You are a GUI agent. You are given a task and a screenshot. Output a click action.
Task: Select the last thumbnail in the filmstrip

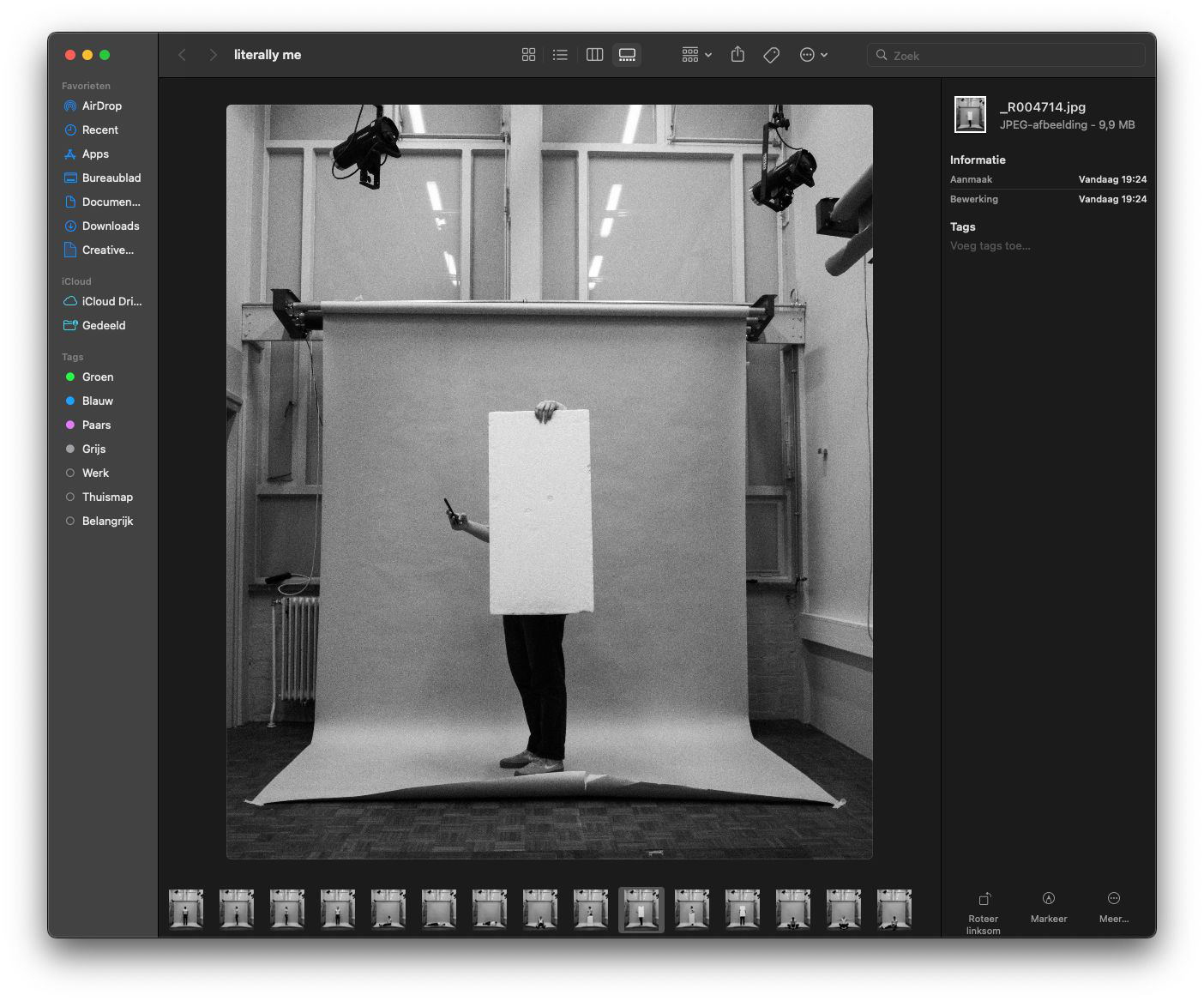coord(894,909)
